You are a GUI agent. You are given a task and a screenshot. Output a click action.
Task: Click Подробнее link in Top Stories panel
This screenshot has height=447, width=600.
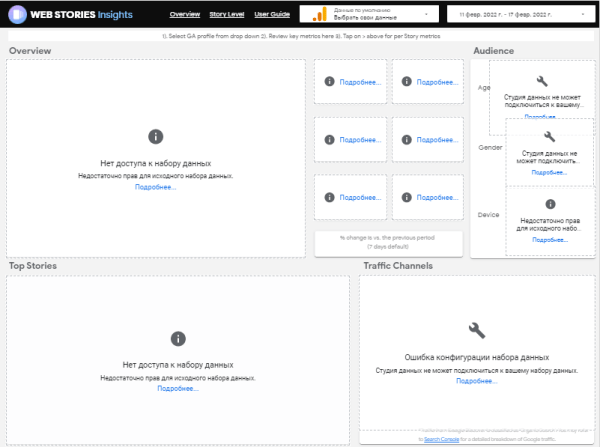click(x=178, y=388)
